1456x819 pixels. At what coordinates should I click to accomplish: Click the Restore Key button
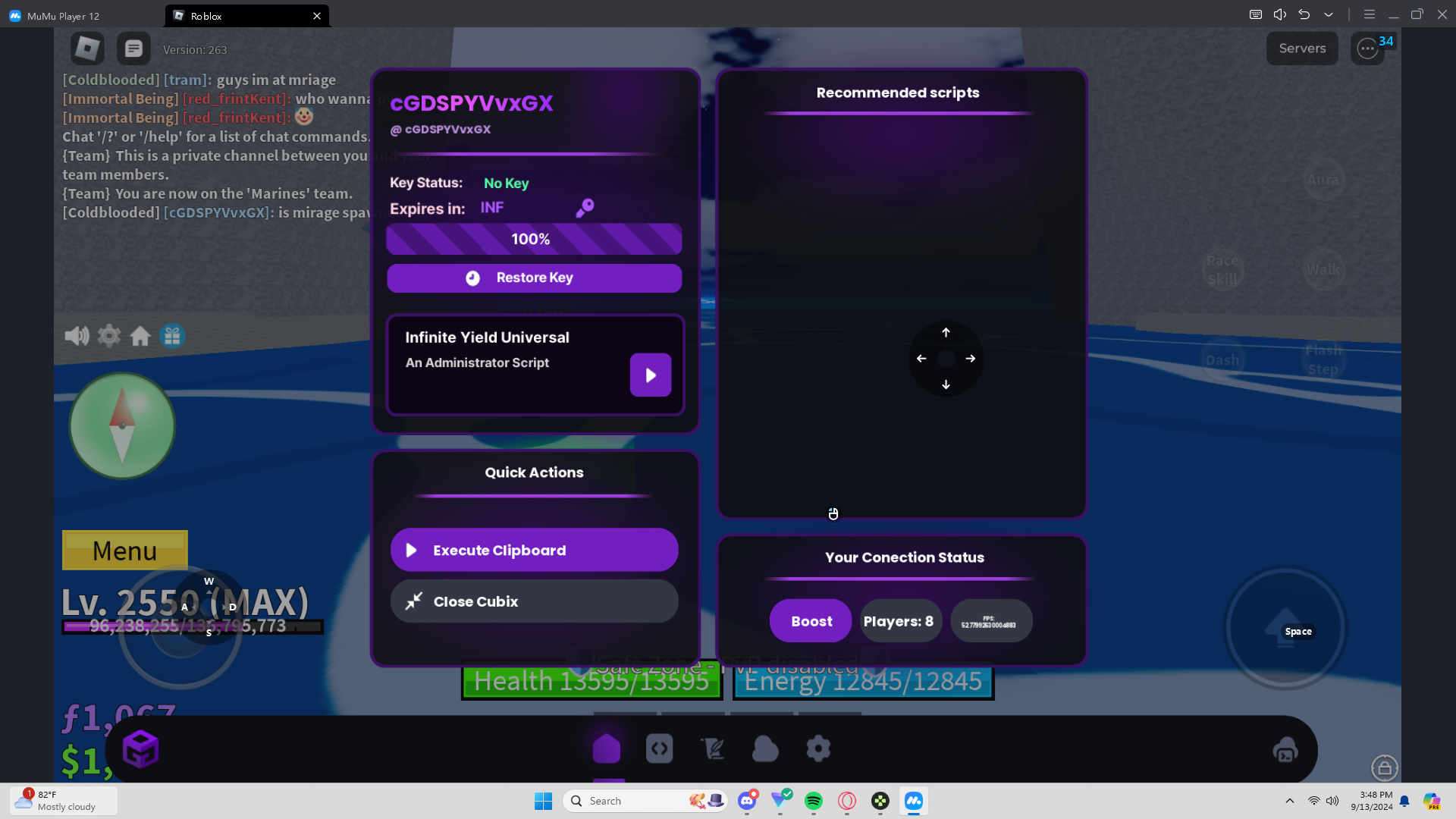point(535,278)
